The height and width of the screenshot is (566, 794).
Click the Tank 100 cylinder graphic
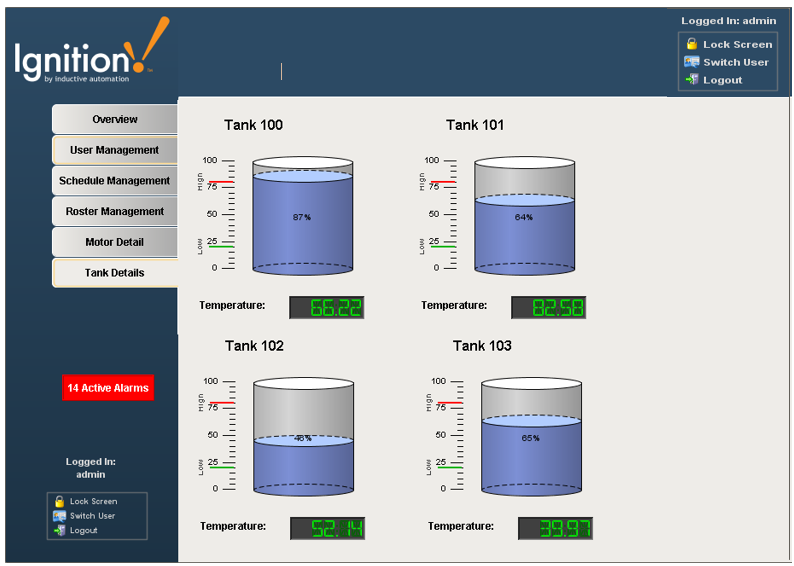point(302,216)
